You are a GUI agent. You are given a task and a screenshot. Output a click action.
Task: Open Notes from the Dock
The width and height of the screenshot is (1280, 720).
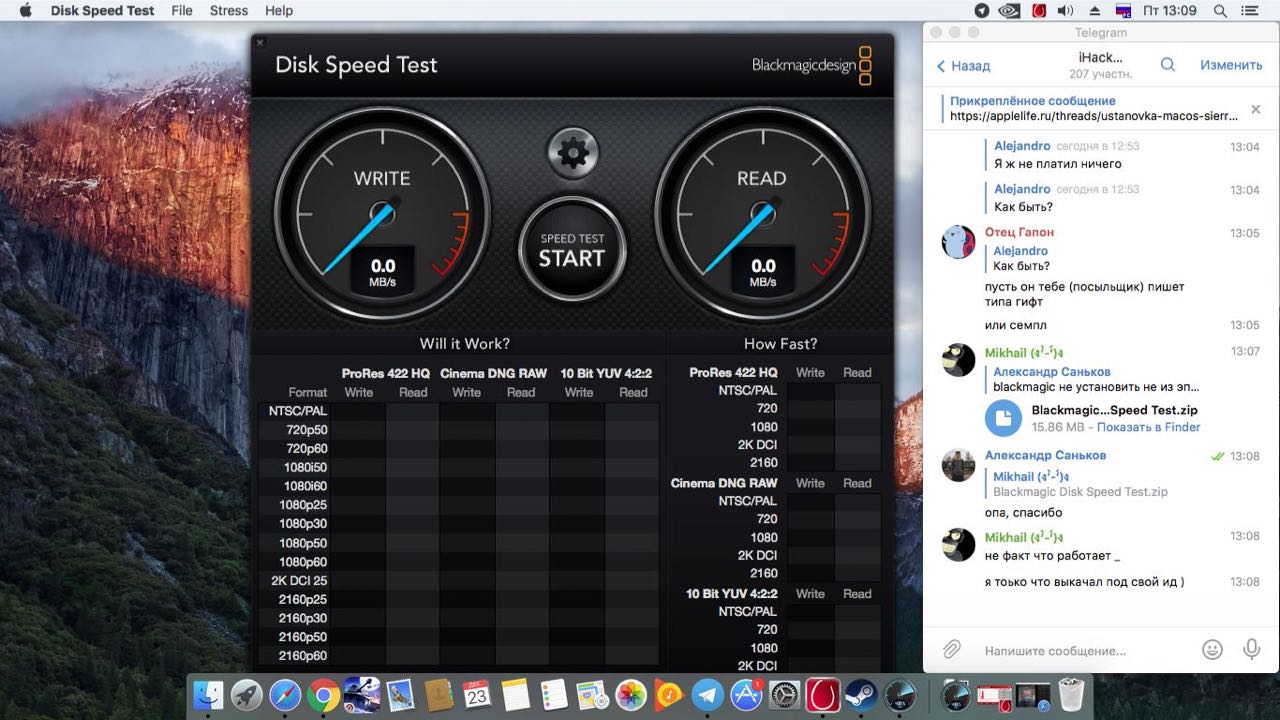tap(515, 695)
